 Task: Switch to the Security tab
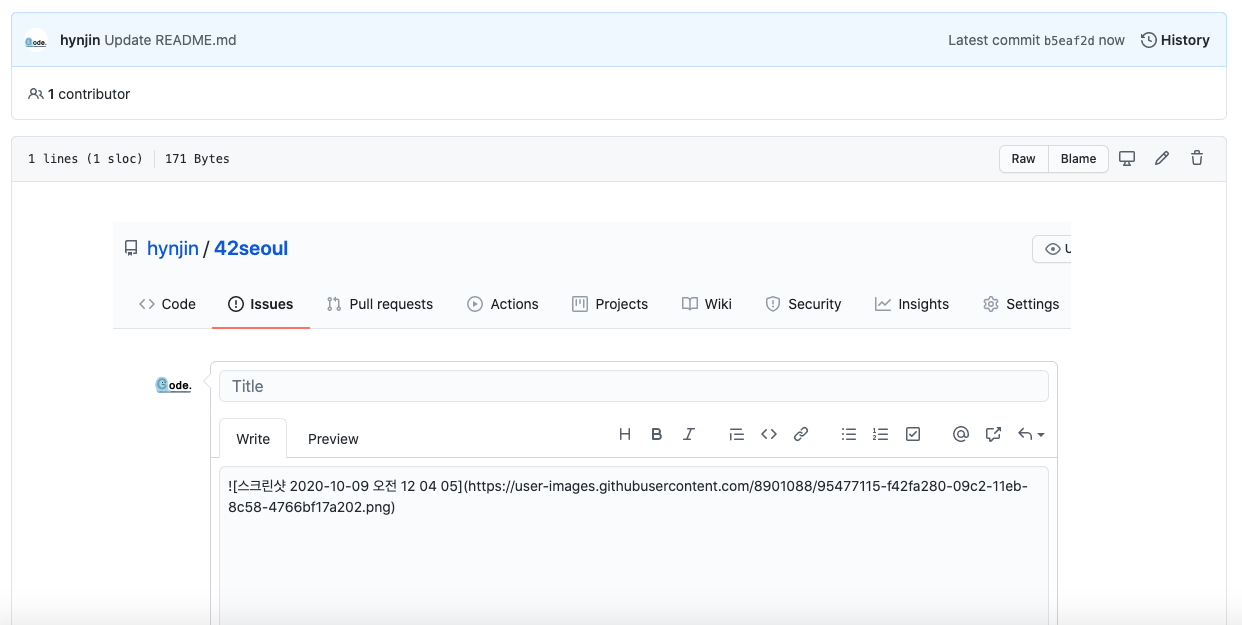click(803, 304)
